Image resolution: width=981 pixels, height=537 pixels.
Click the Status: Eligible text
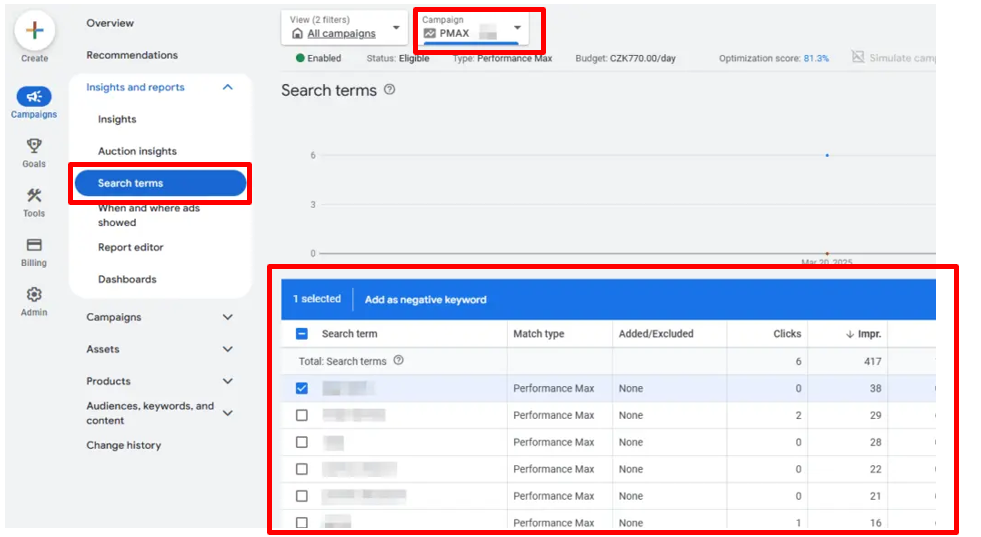pos(398,58)
